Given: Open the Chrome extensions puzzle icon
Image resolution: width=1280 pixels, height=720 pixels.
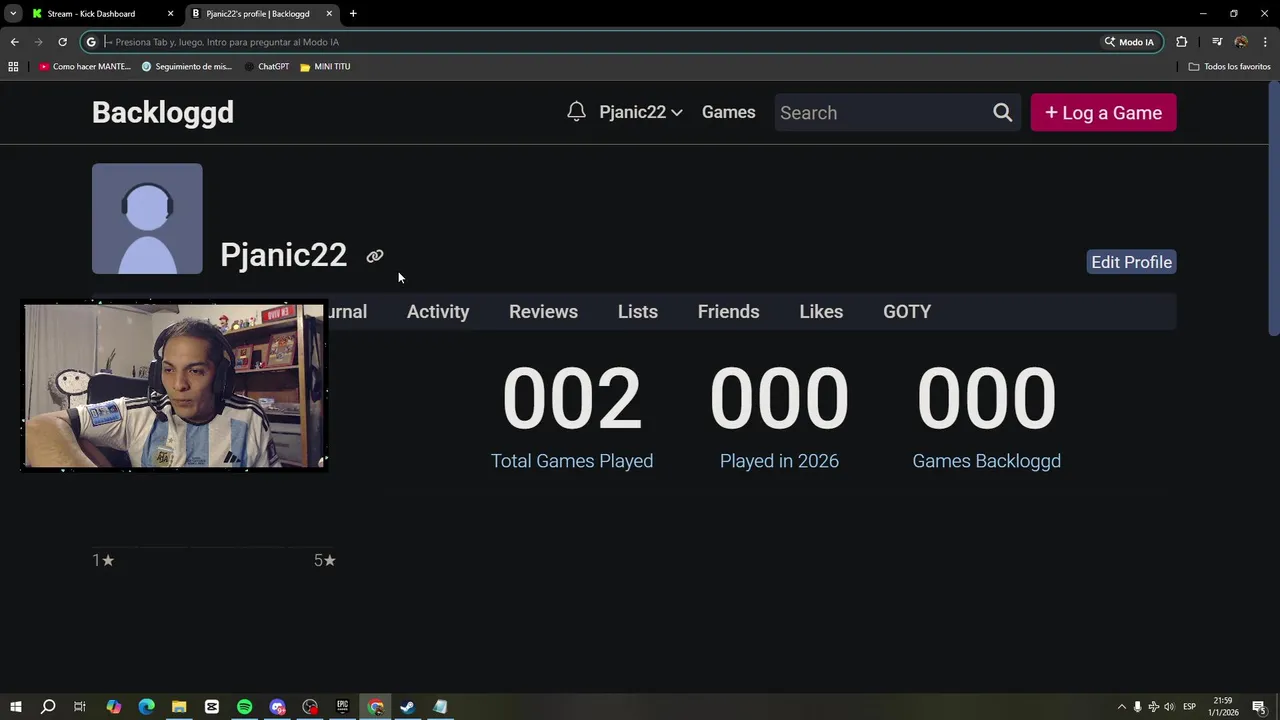Looking at the screenshot, I should click(x=1182, y=42).
